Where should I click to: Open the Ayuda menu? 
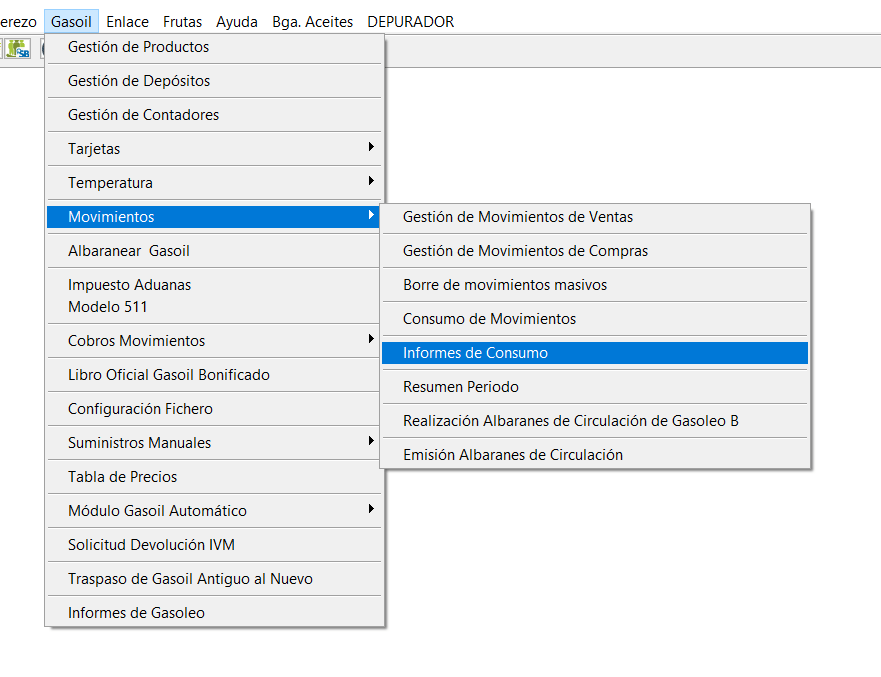point(235,21)
